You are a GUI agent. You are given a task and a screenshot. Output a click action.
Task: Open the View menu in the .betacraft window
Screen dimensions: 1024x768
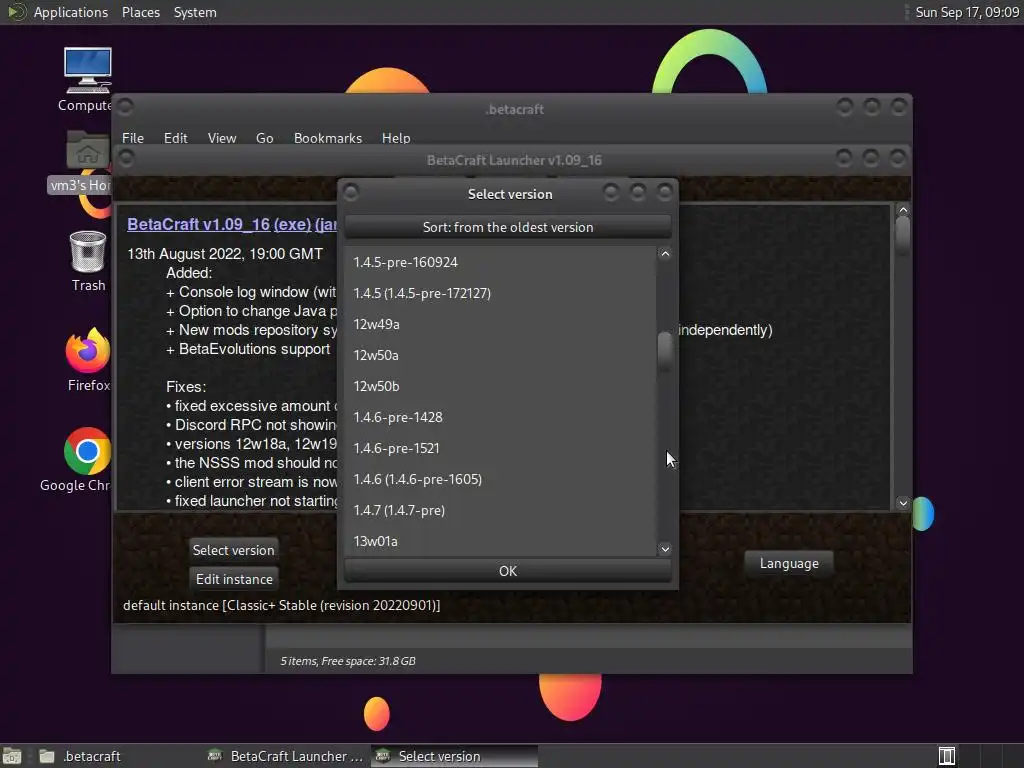tap(221, 138)
